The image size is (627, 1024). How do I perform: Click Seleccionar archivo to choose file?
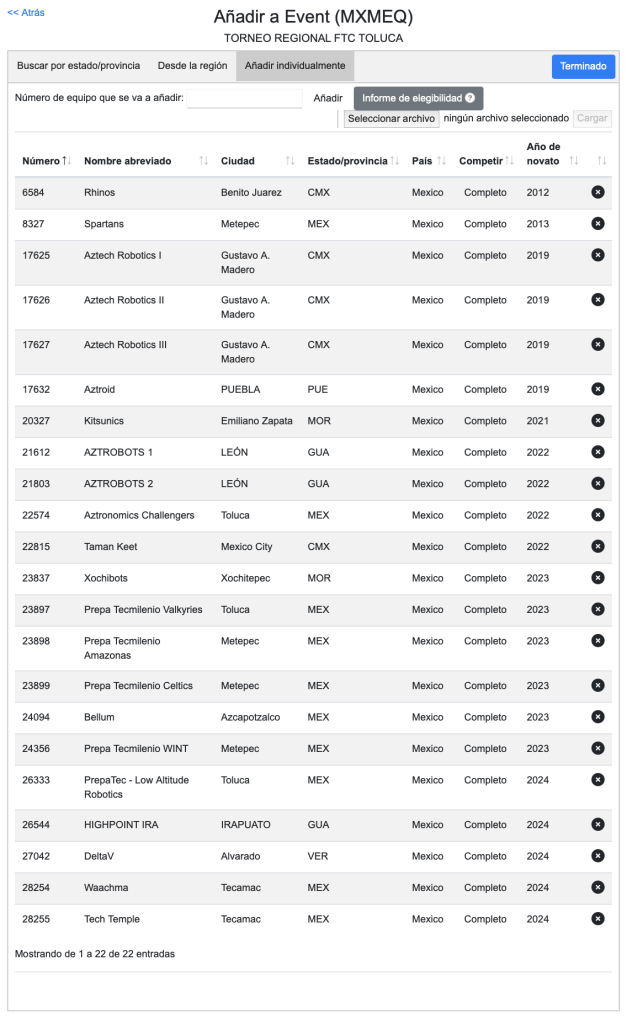point(391,118)
